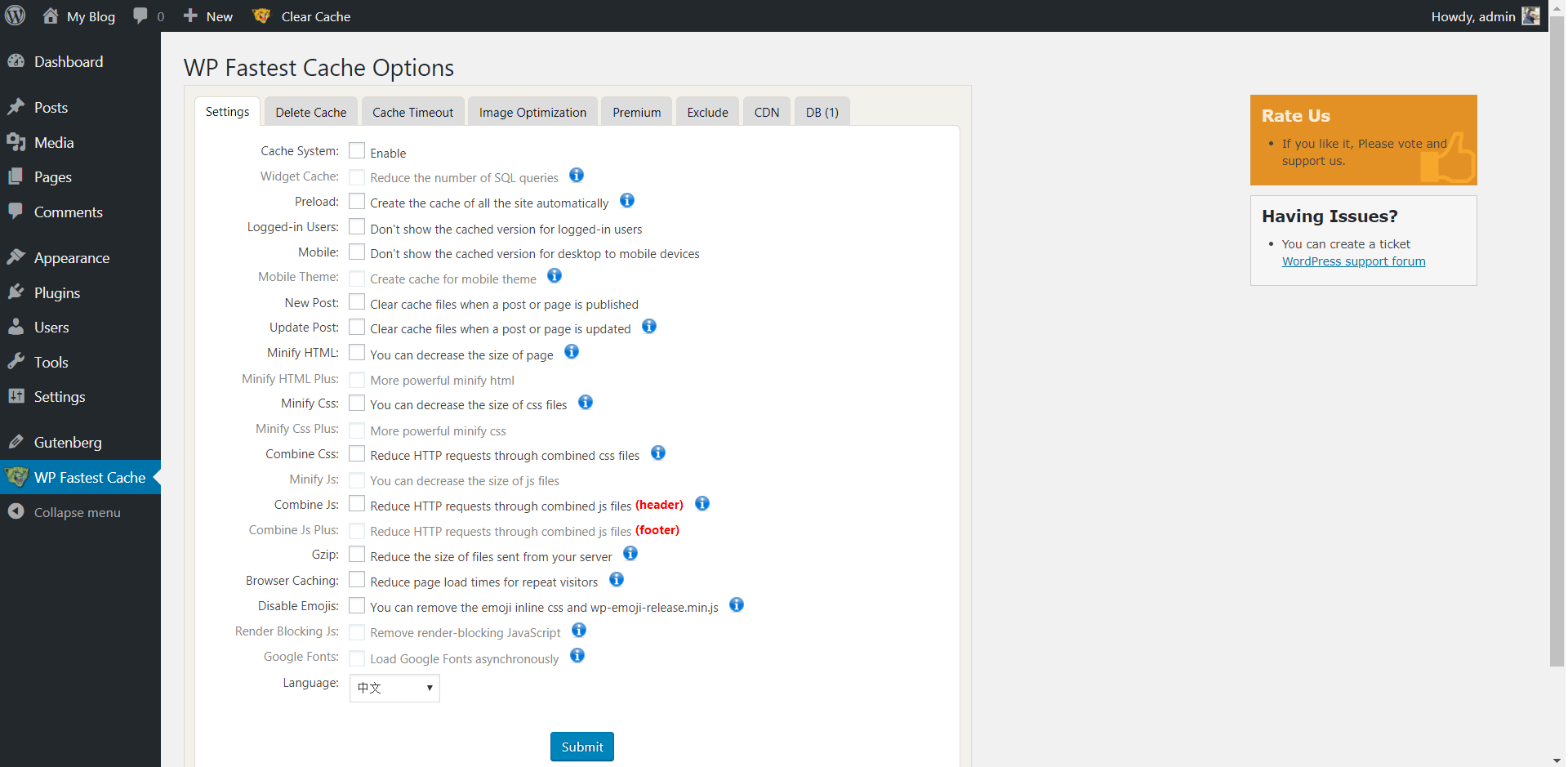Click info icon next to Widget Cache

pos(577,175)
